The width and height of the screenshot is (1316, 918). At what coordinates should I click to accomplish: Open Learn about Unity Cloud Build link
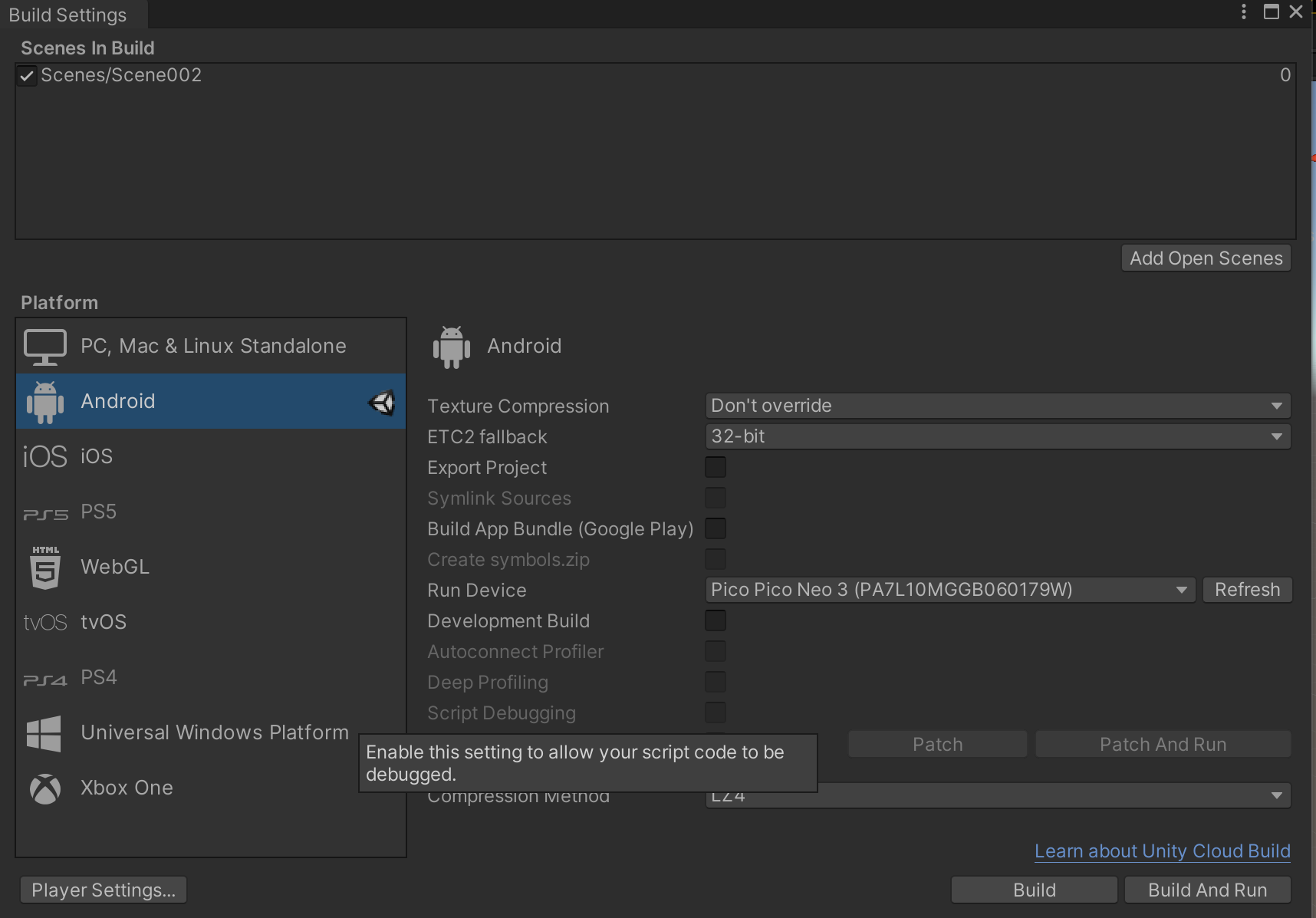click(1163, 851)
